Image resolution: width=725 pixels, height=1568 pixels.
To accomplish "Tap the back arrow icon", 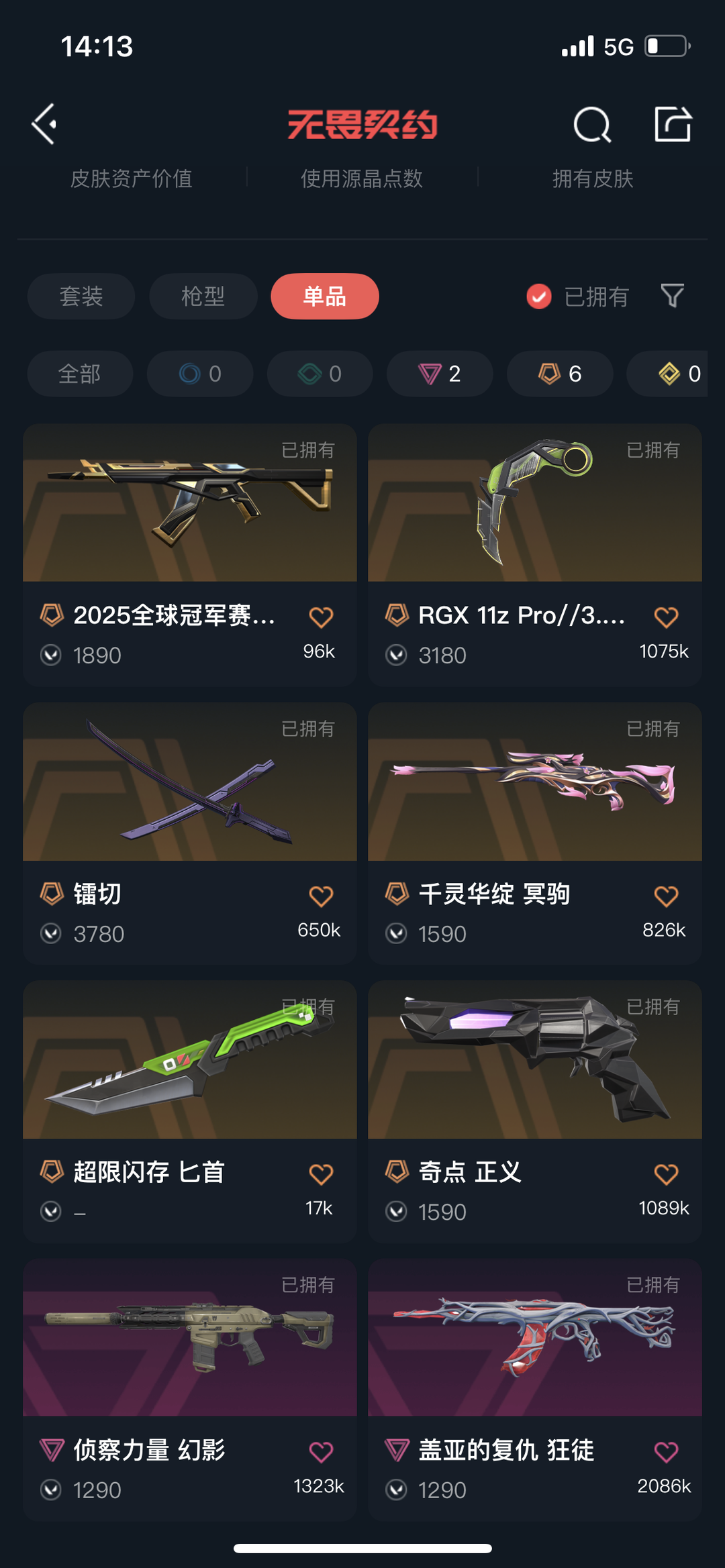I will [44, 124].
